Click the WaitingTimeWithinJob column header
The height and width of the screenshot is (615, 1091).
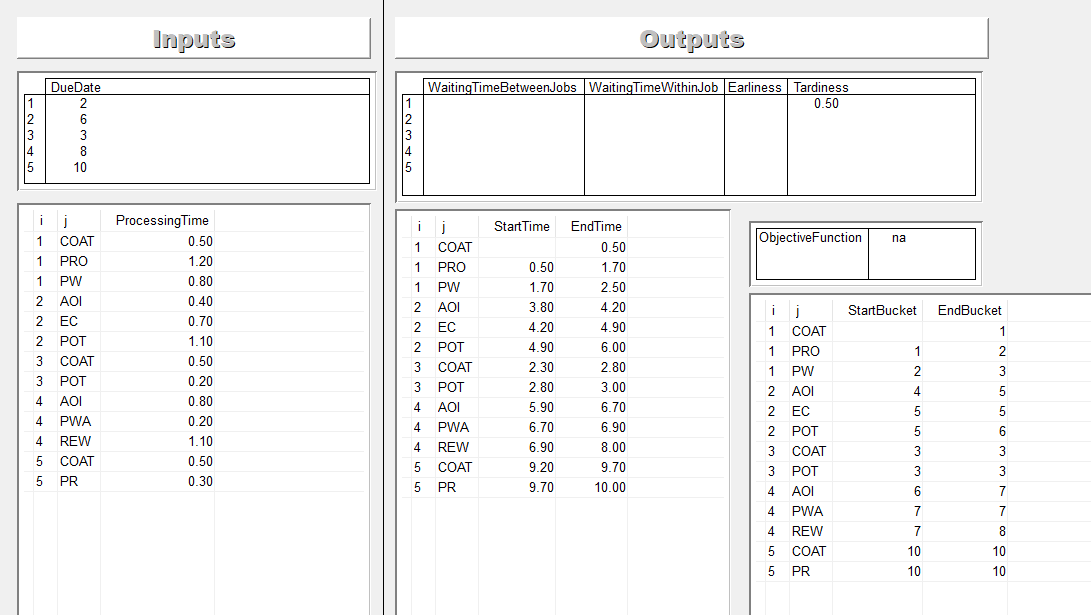point(653,87)
